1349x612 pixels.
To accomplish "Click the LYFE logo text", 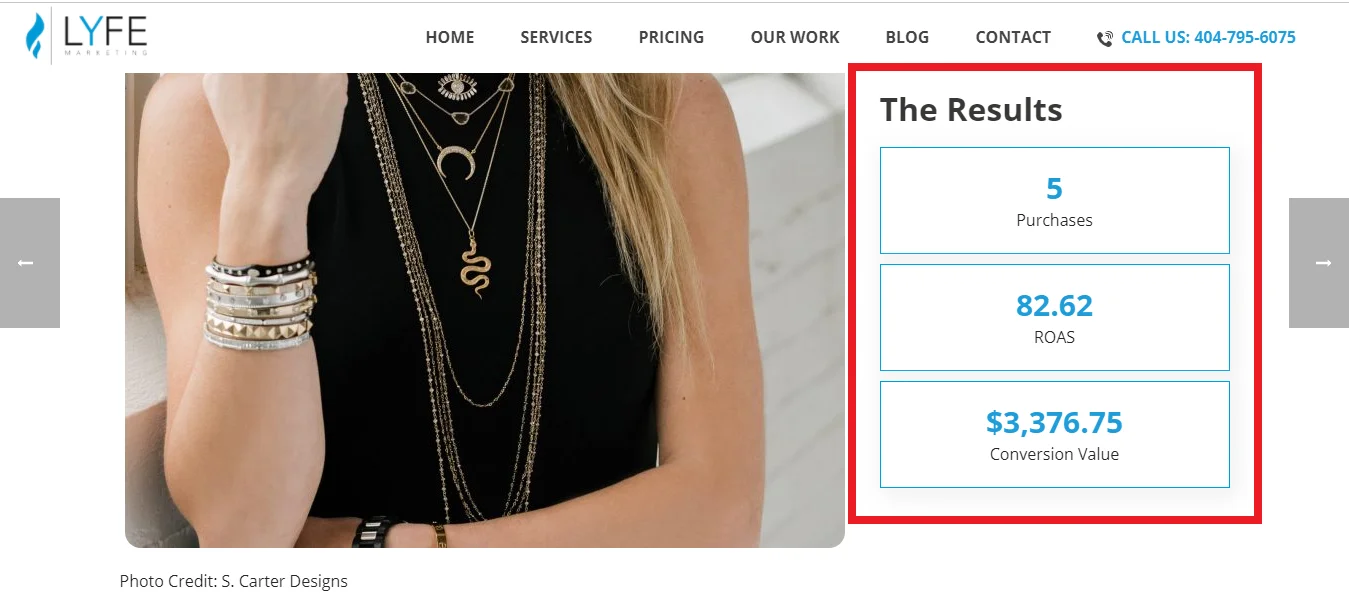I will [105, 34].
